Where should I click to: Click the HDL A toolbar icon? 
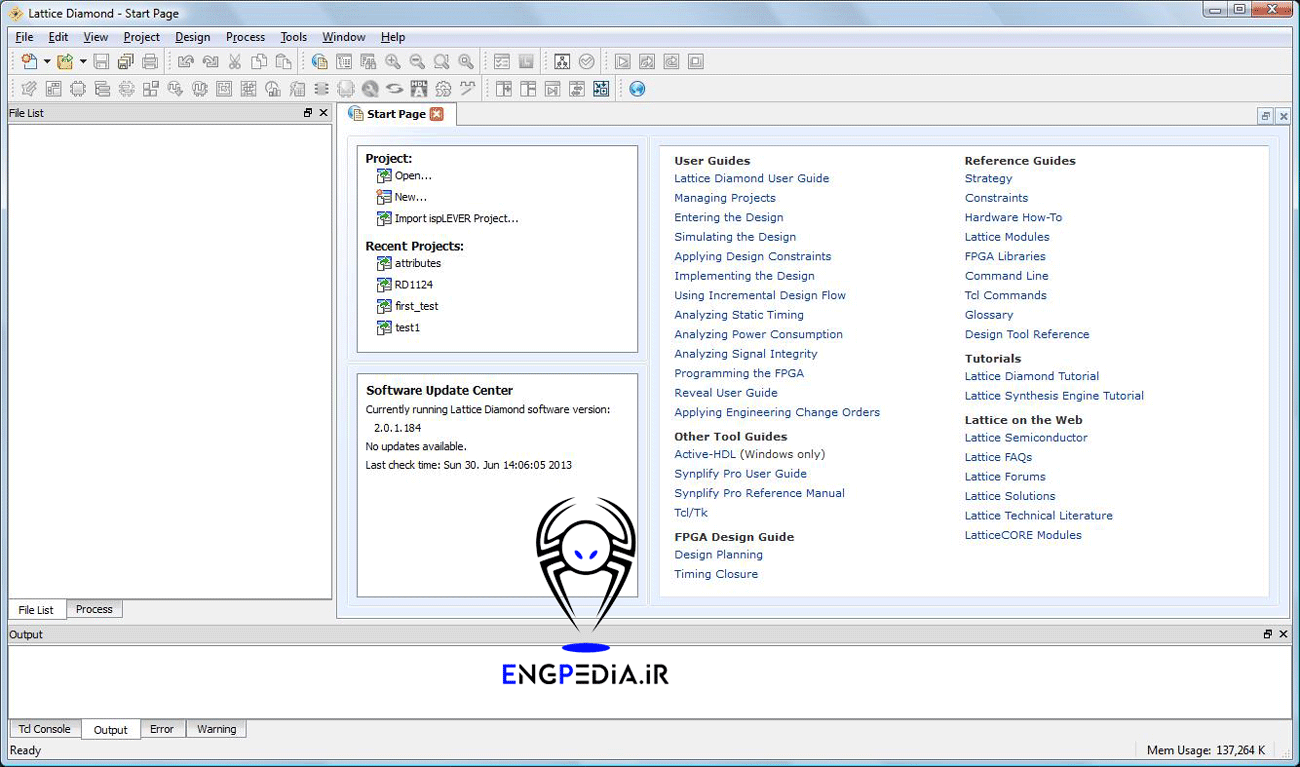tap(419, 89)
